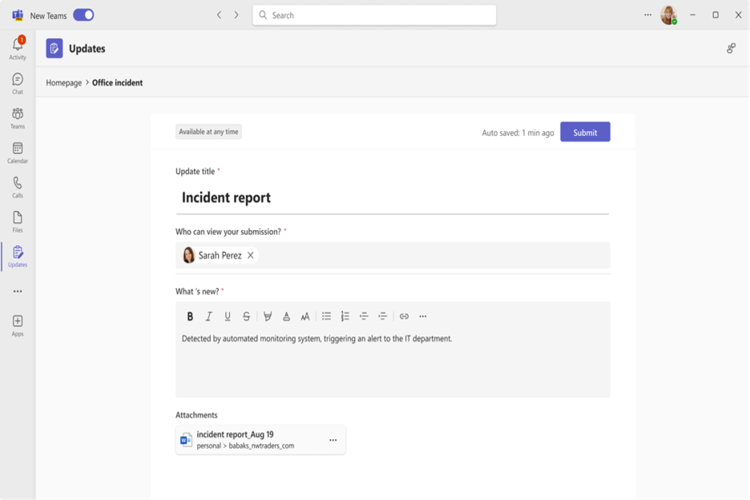Open Chat from the sidebar
Image resolution: width=750 pixels, height=500 pixels.
[18, 82]
